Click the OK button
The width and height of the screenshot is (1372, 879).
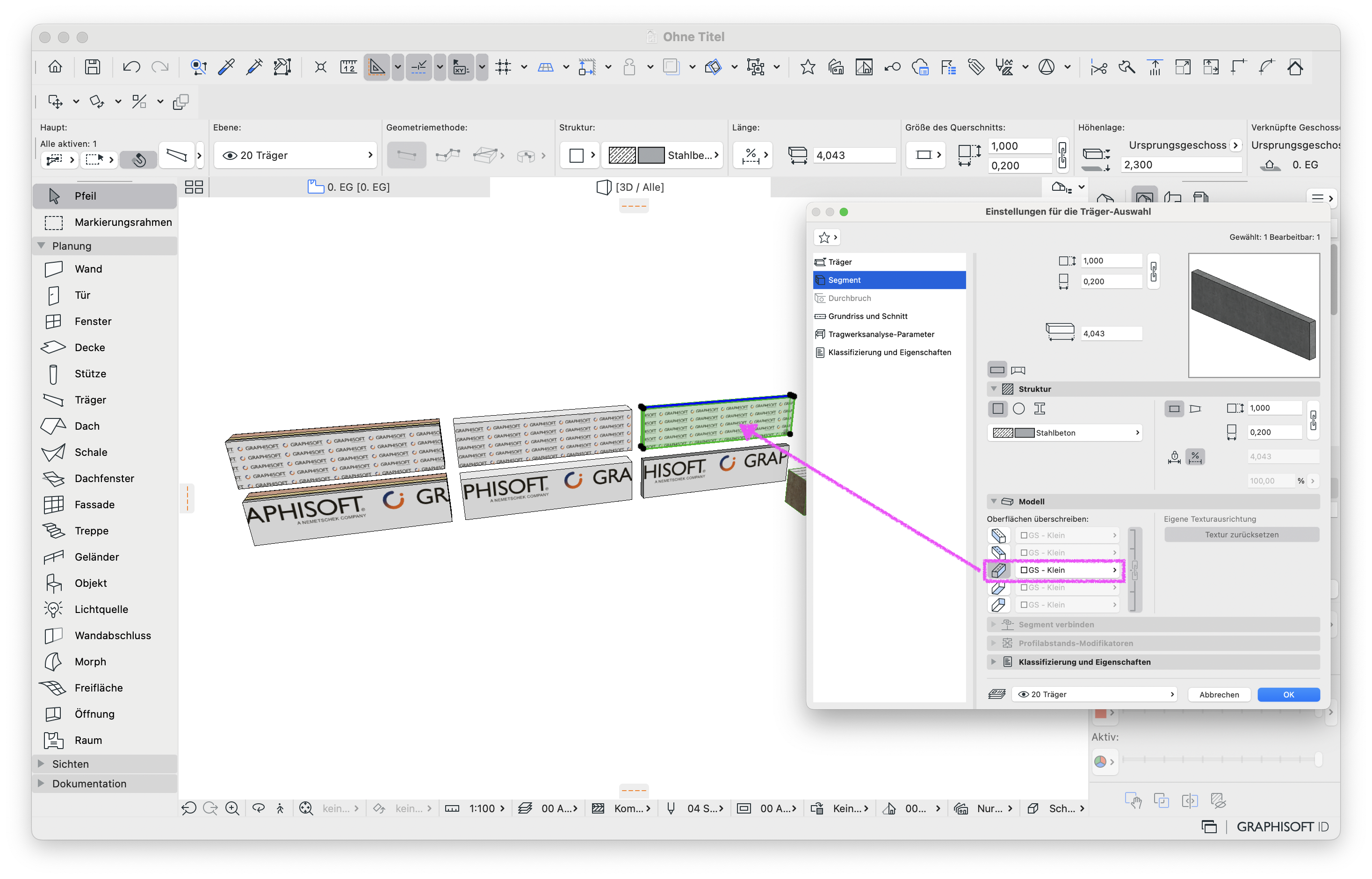click(1288, 695)
